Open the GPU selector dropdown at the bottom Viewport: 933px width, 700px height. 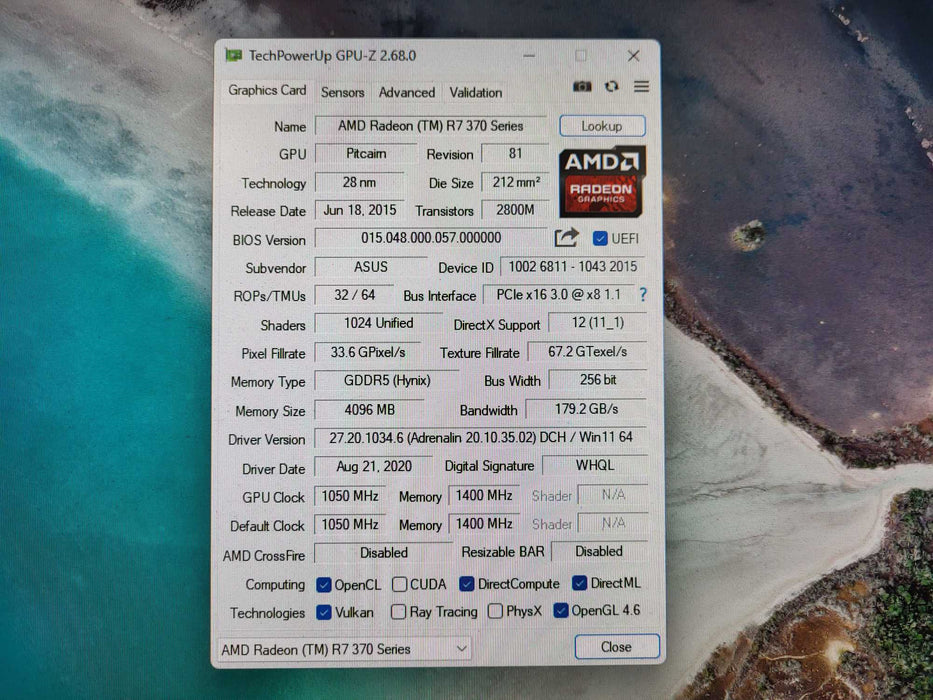click(462, 648)
